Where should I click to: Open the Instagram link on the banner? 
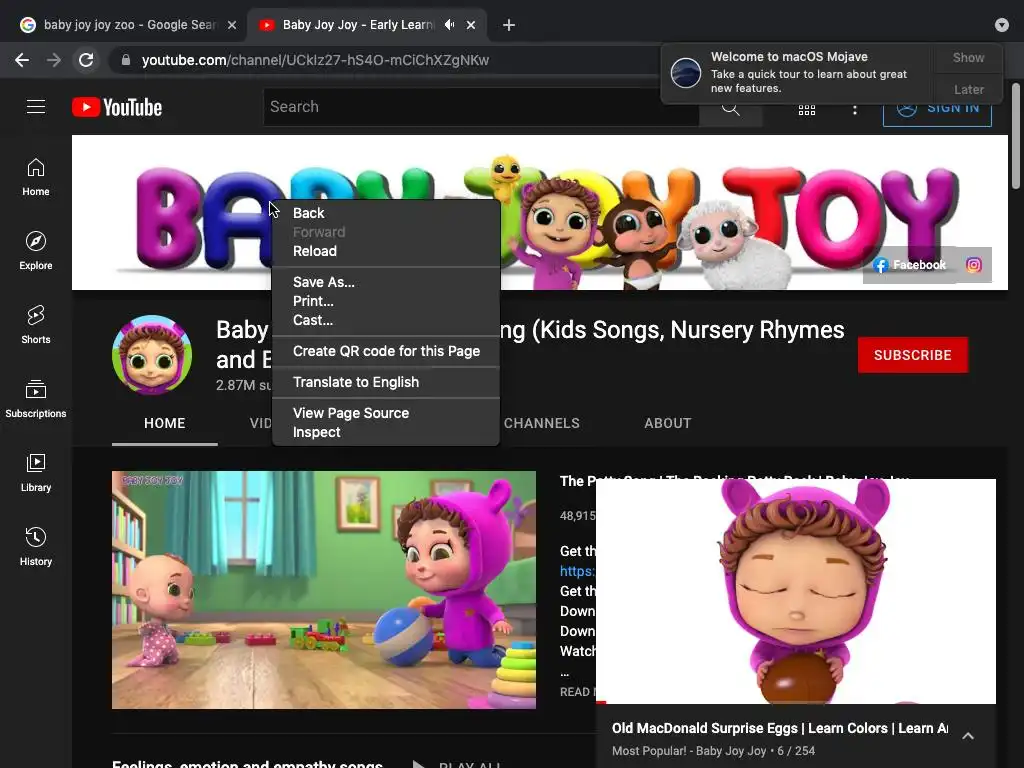974,264
